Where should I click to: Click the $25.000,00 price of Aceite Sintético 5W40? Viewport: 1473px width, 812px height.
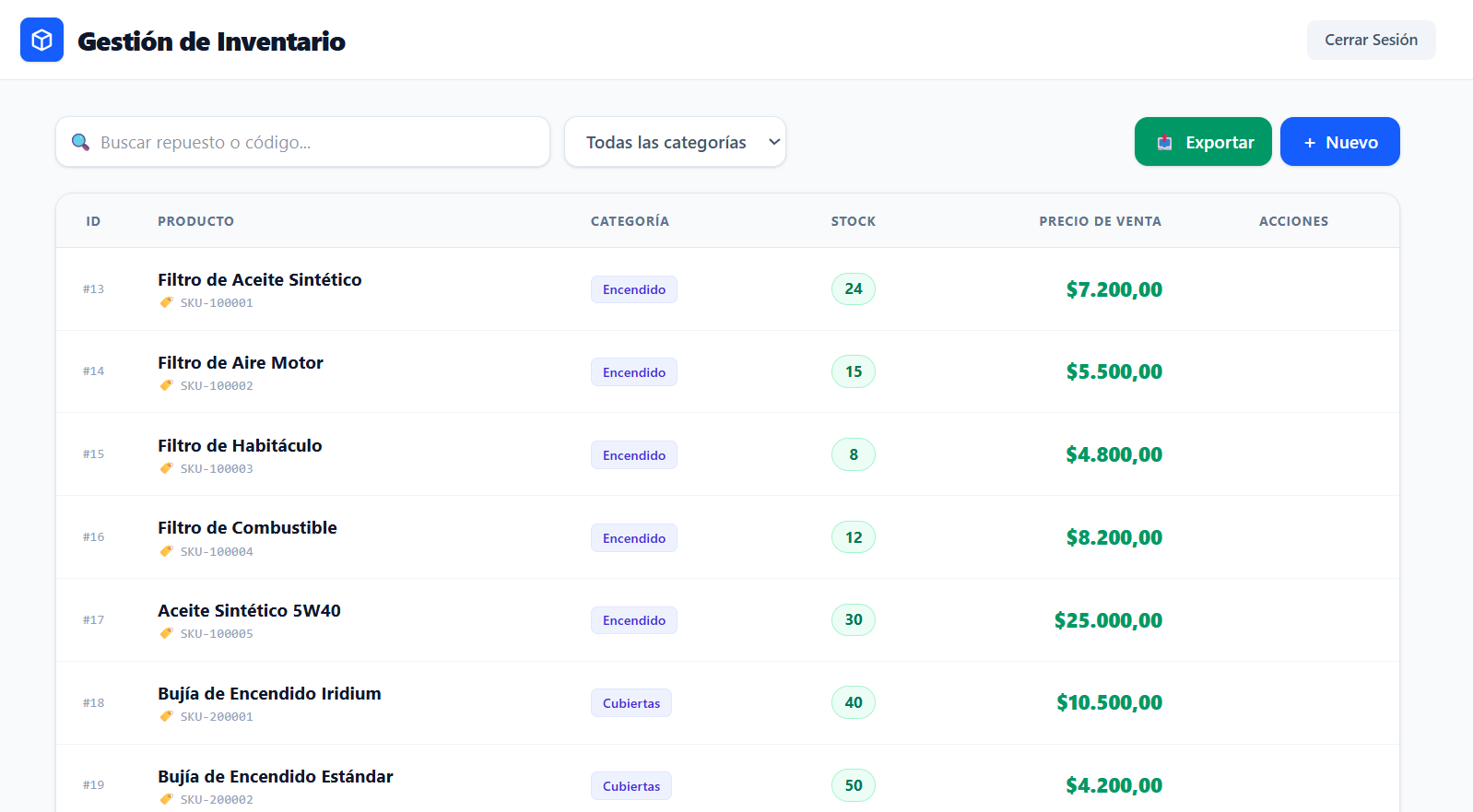click(x=1108, y=620)
